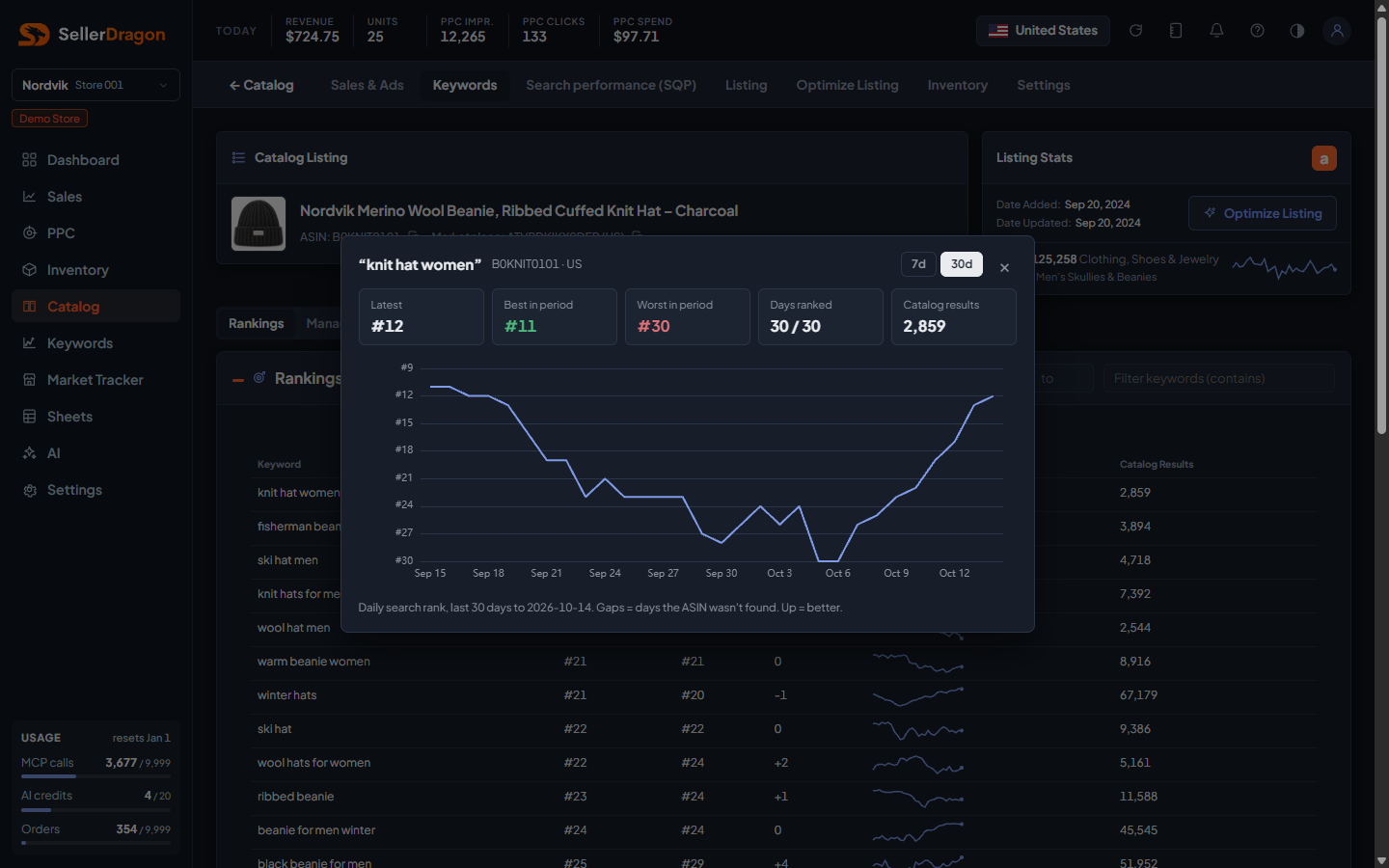
Task: Focus the Filter keywords input field
Action: [x=1219, y=378]
